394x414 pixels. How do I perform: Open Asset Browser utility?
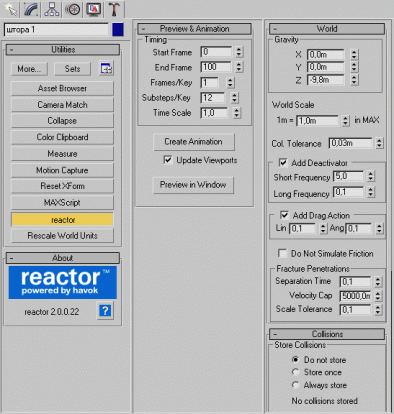point(62,88)
